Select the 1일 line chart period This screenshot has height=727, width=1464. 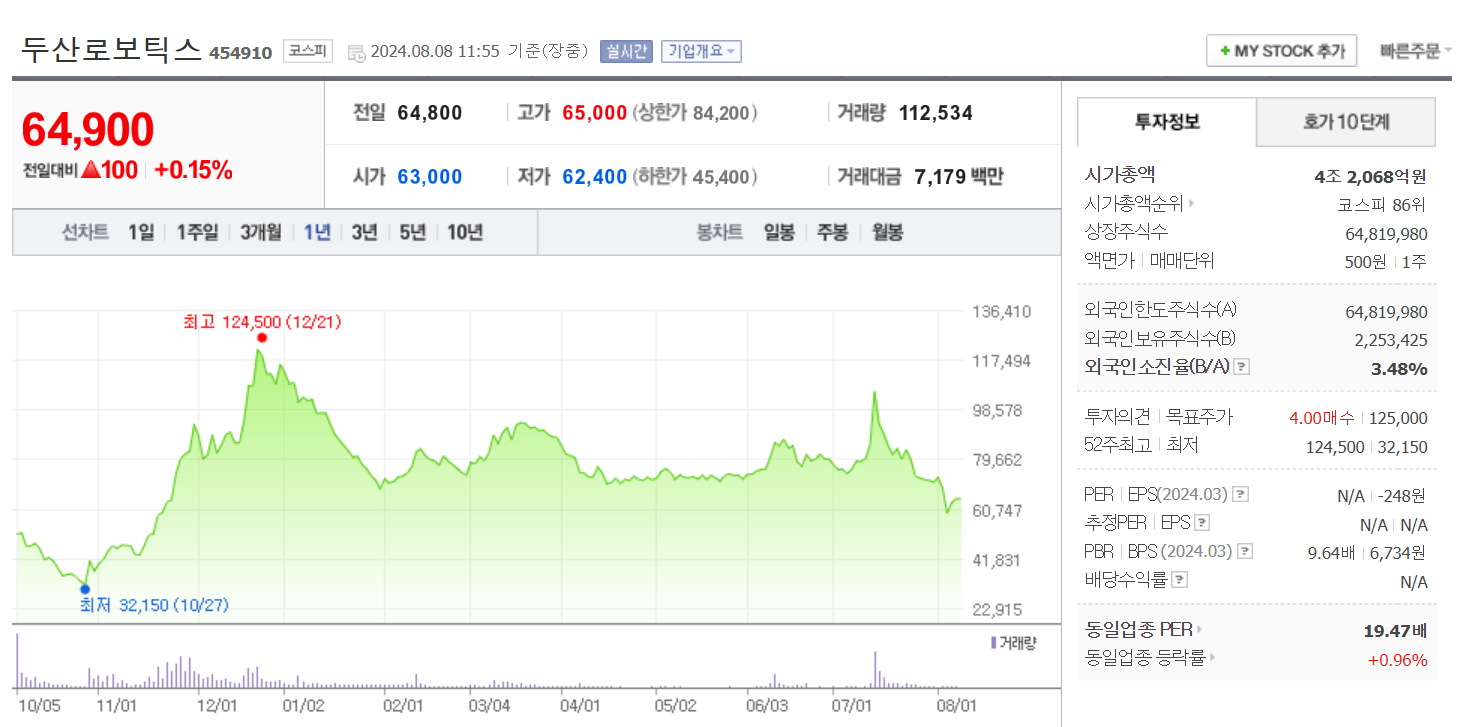141,232
